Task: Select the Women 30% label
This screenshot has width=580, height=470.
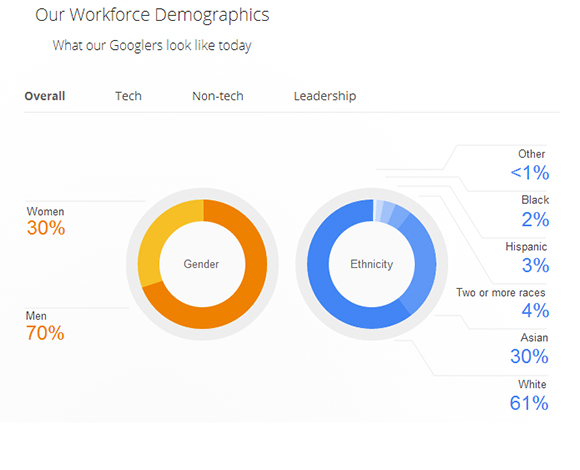Action: click(x=46, y=221)
